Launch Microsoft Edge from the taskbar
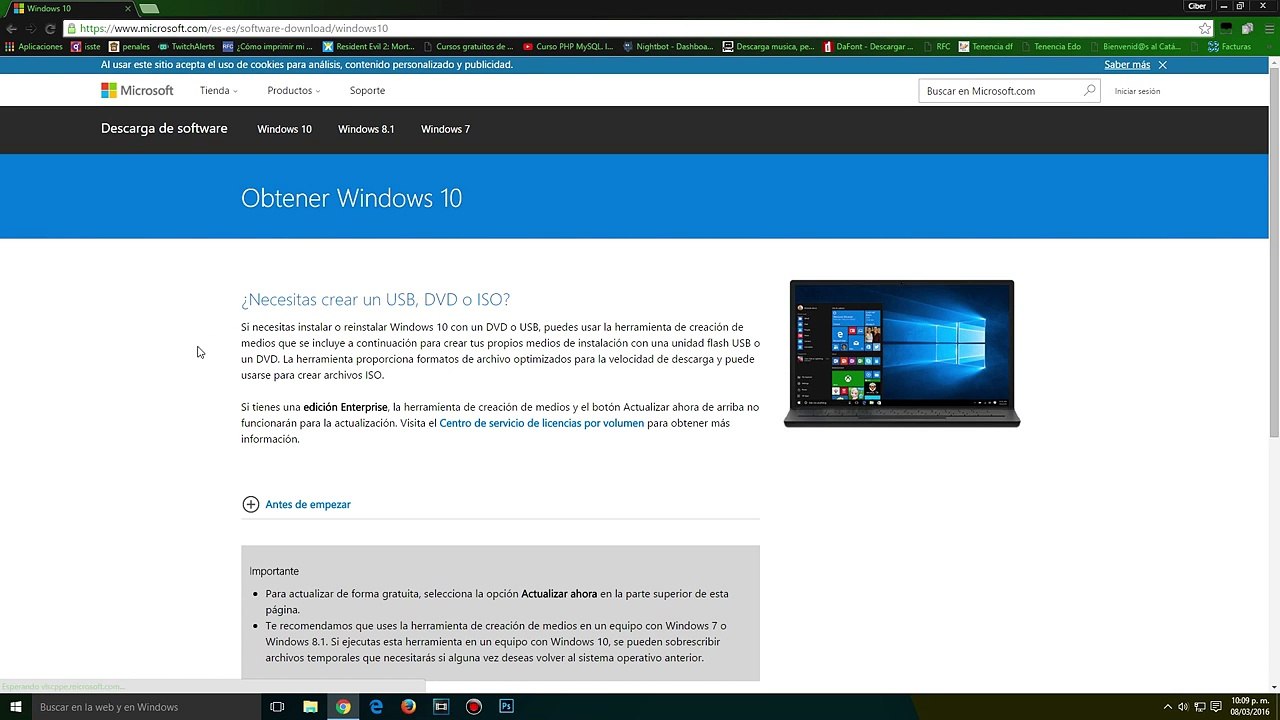 coord(376,707)
